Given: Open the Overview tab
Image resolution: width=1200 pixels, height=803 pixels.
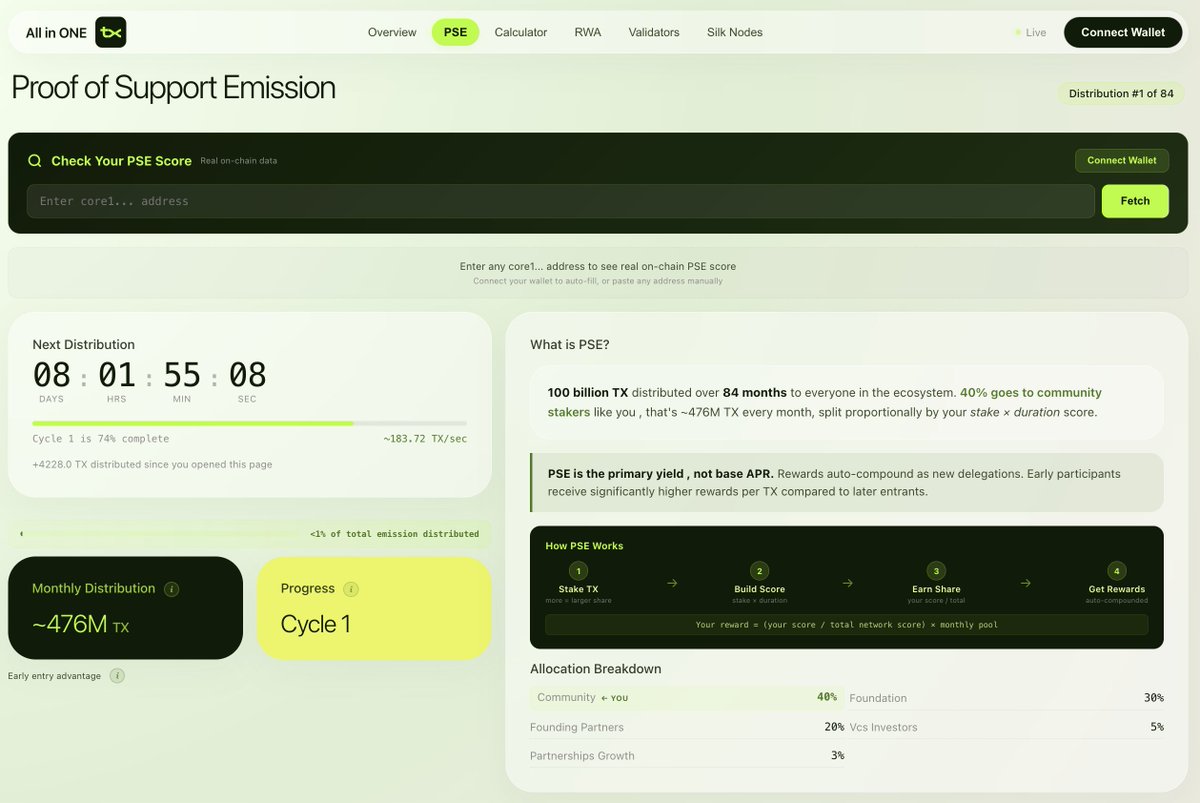Looking at the screenshot, I should [392, 33].
